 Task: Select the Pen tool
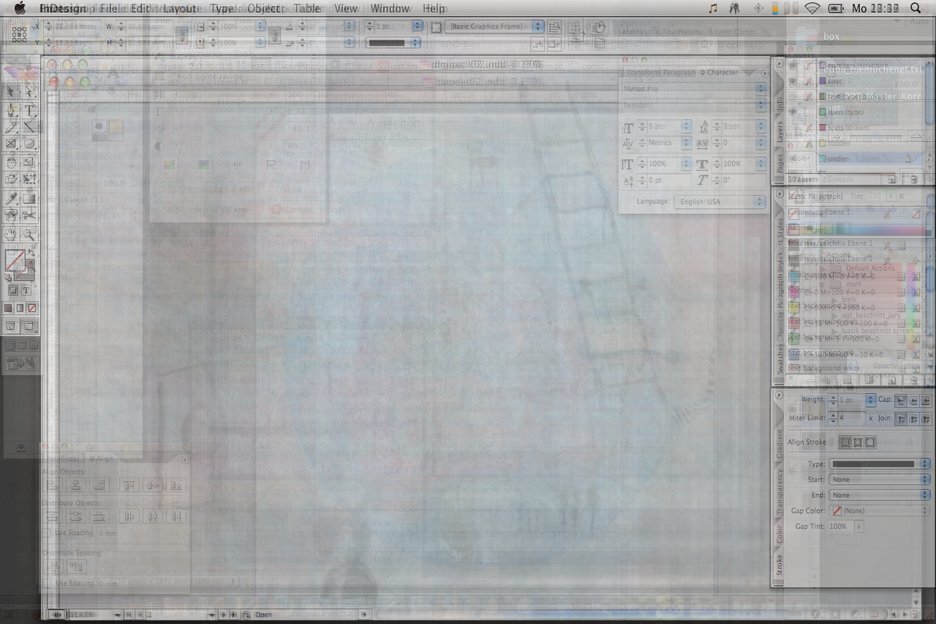12,110
